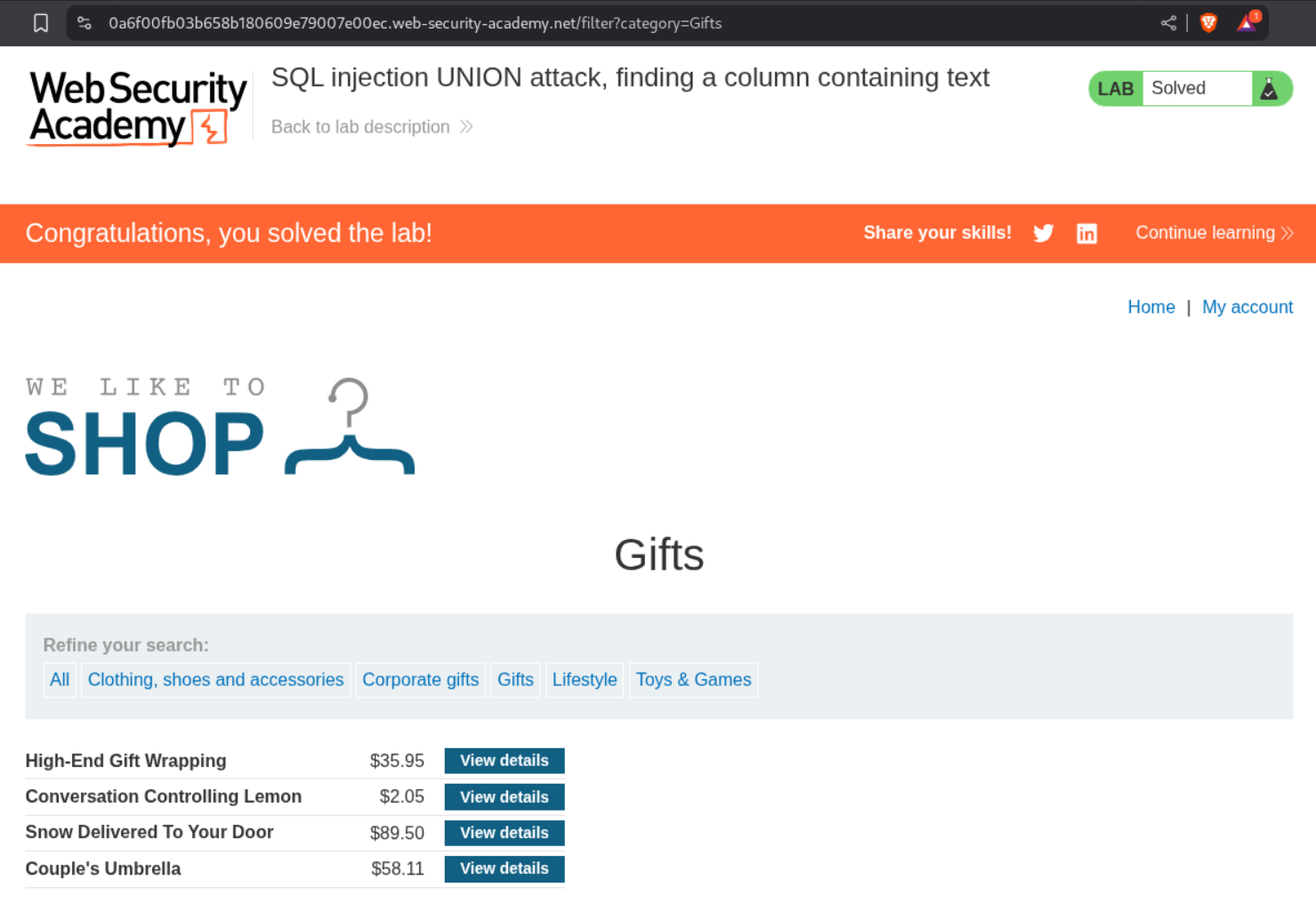The height and width of the screenshot is (904, 1316).
Task: Select the Toys & Games filter
Action: (693, 680)
